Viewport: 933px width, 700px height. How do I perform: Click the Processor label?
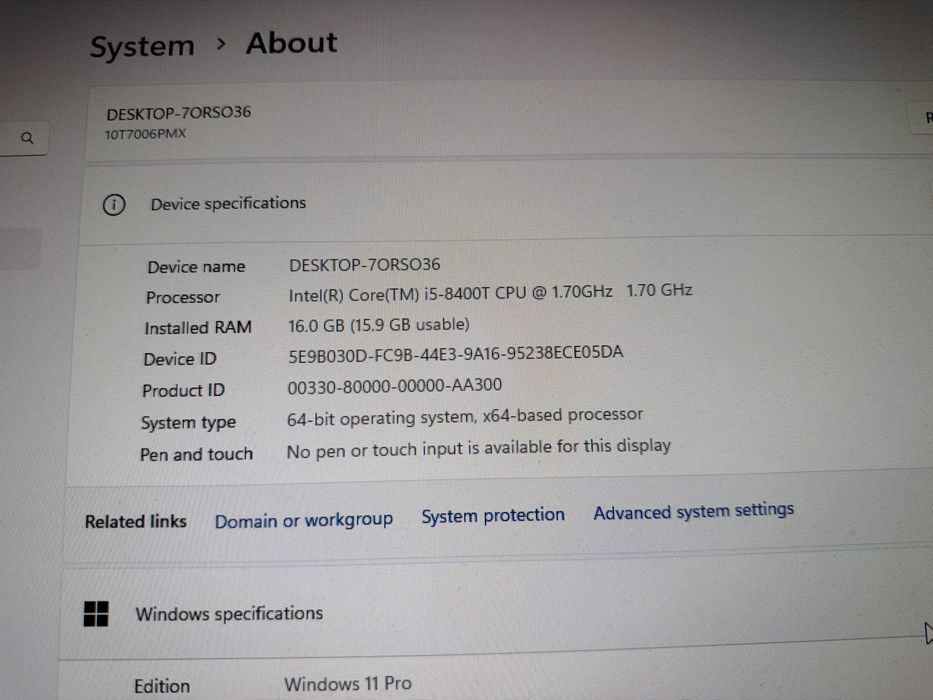tap(183, 297)
